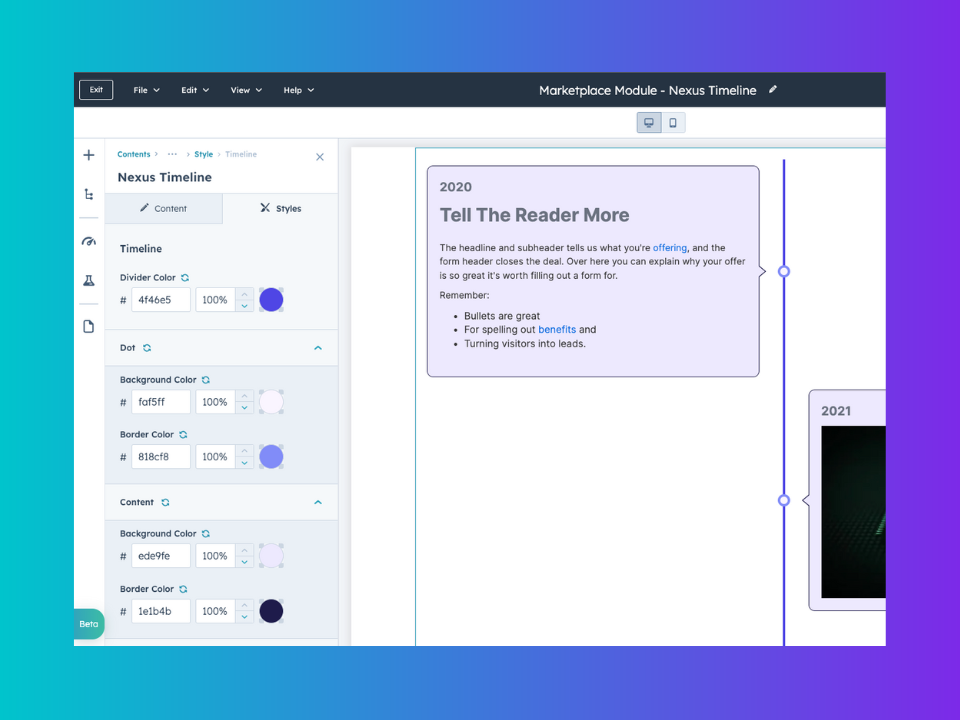
Task: Open the test flask icon in sidebar
Action: tap(89, 281)
